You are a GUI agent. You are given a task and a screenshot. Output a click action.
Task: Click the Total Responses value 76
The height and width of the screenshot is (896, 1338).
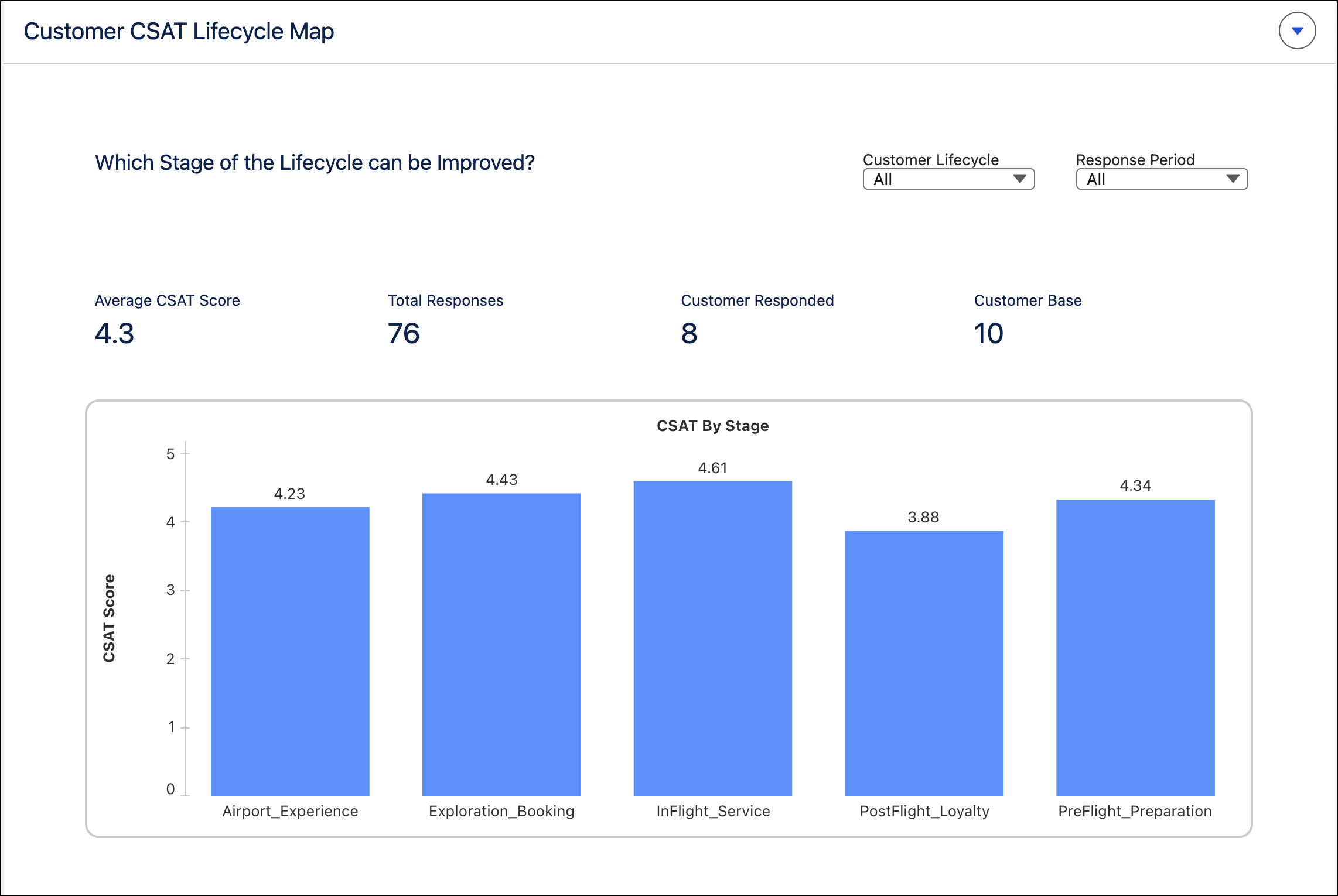point(404,333)
